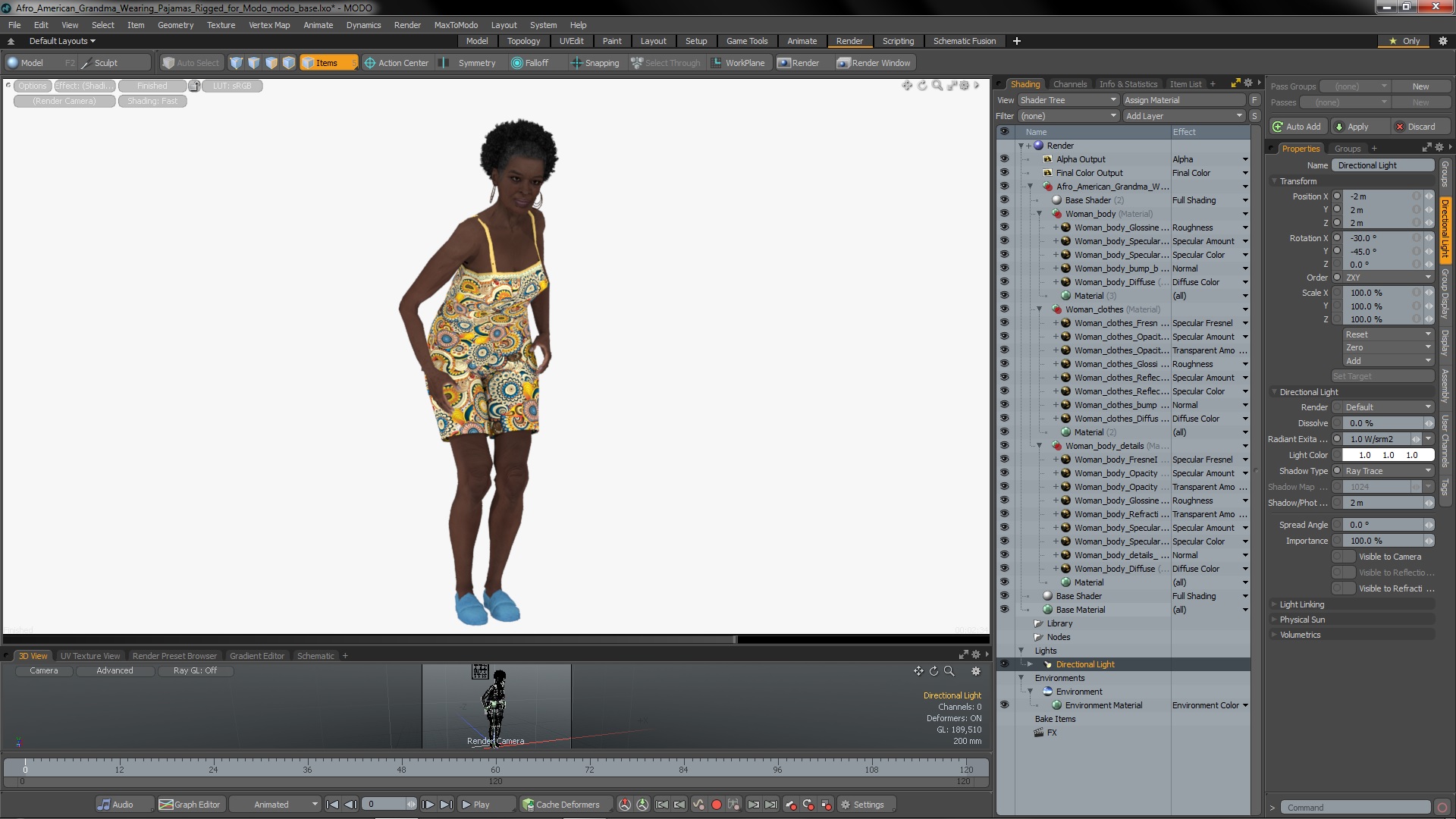Click the Render Window toolbar icon
The width and height of the screenshot is (1456, 819).
tap(874, 63)
